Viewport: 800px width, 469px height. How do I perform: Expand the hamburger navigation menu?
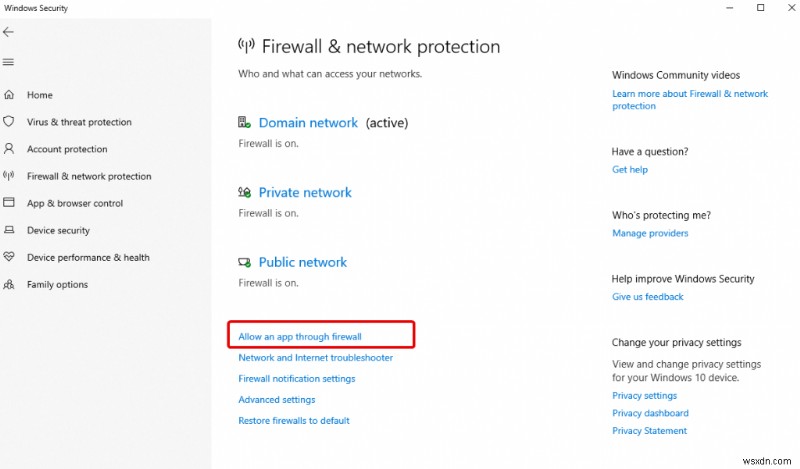coord(9,62)
